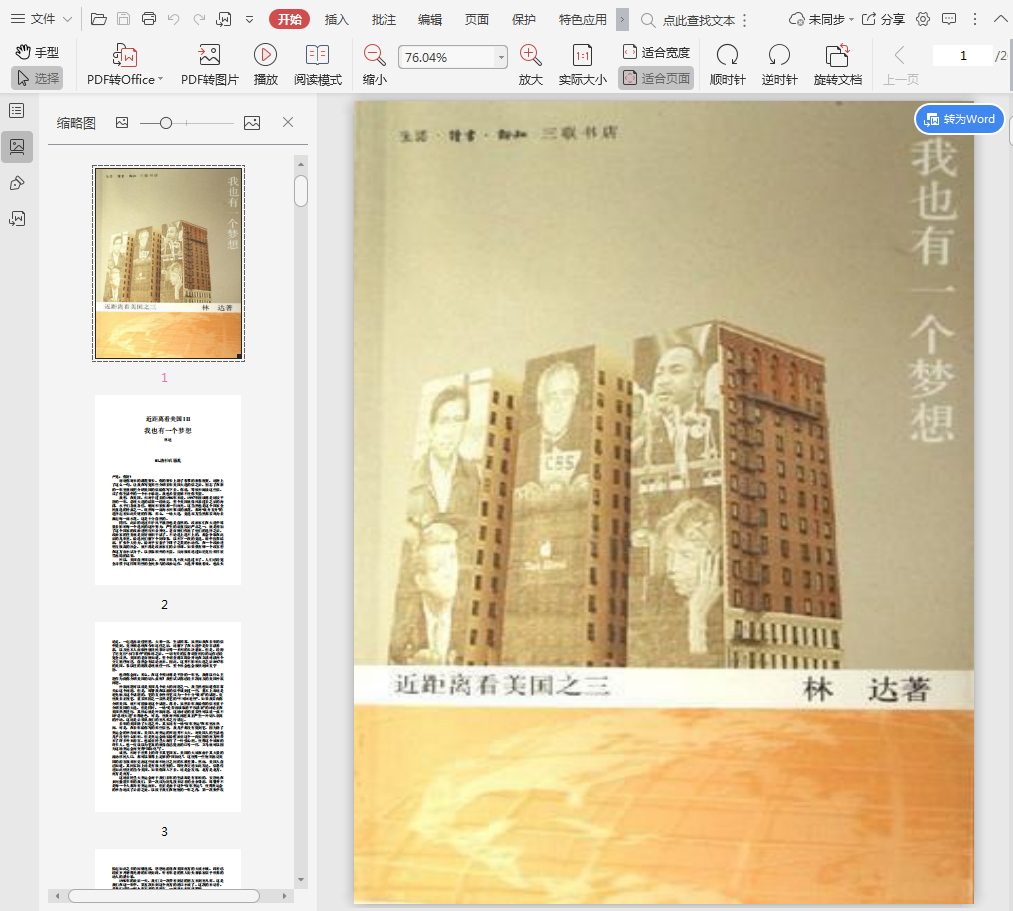1013x911 pixels.
Task: Click the export-to-Word icon in quick toolbar
Action: pos(224,19)
